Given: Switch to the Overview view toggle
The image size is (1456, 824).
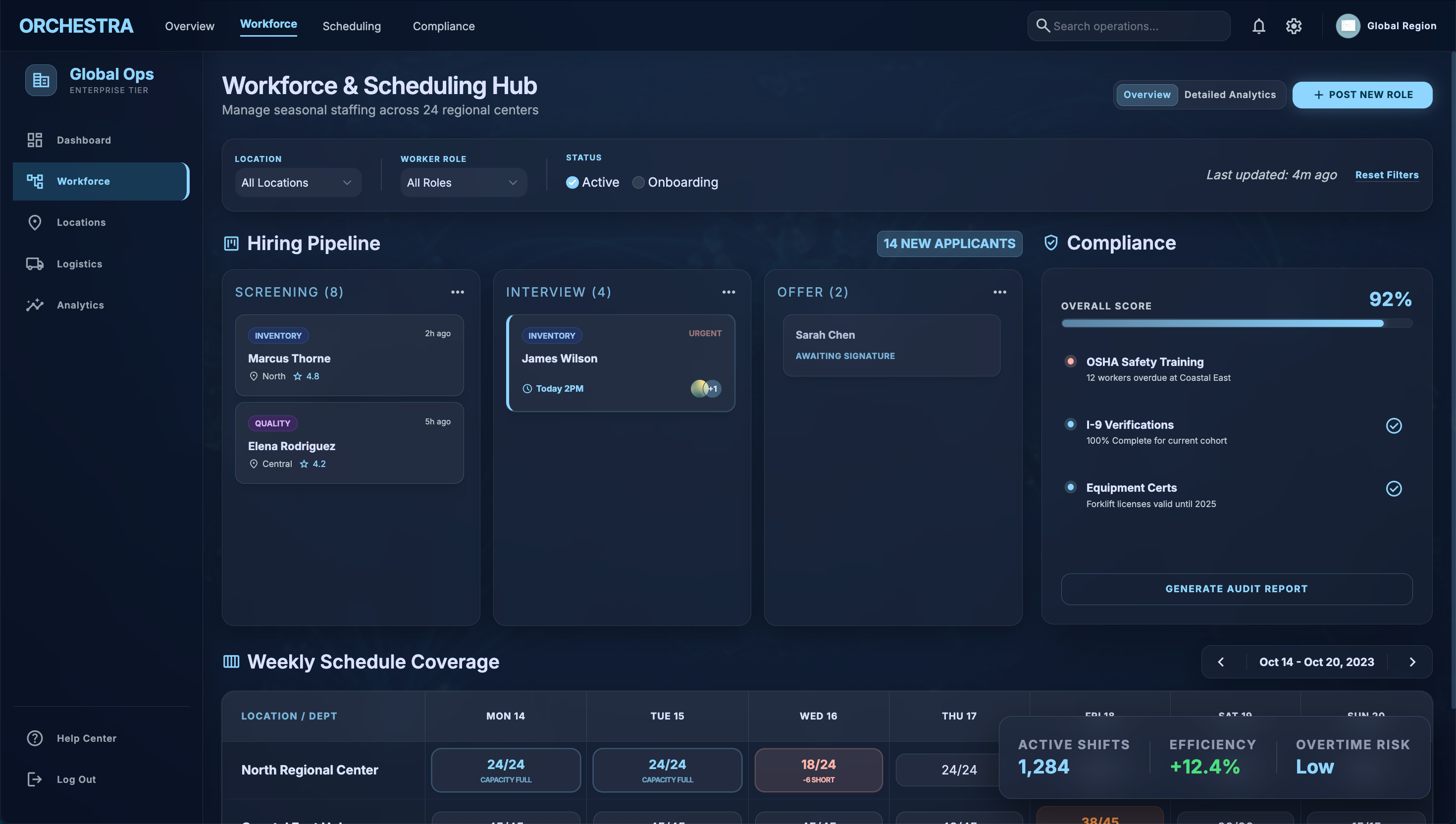Looking at the screenshot, I should 1146,95.
